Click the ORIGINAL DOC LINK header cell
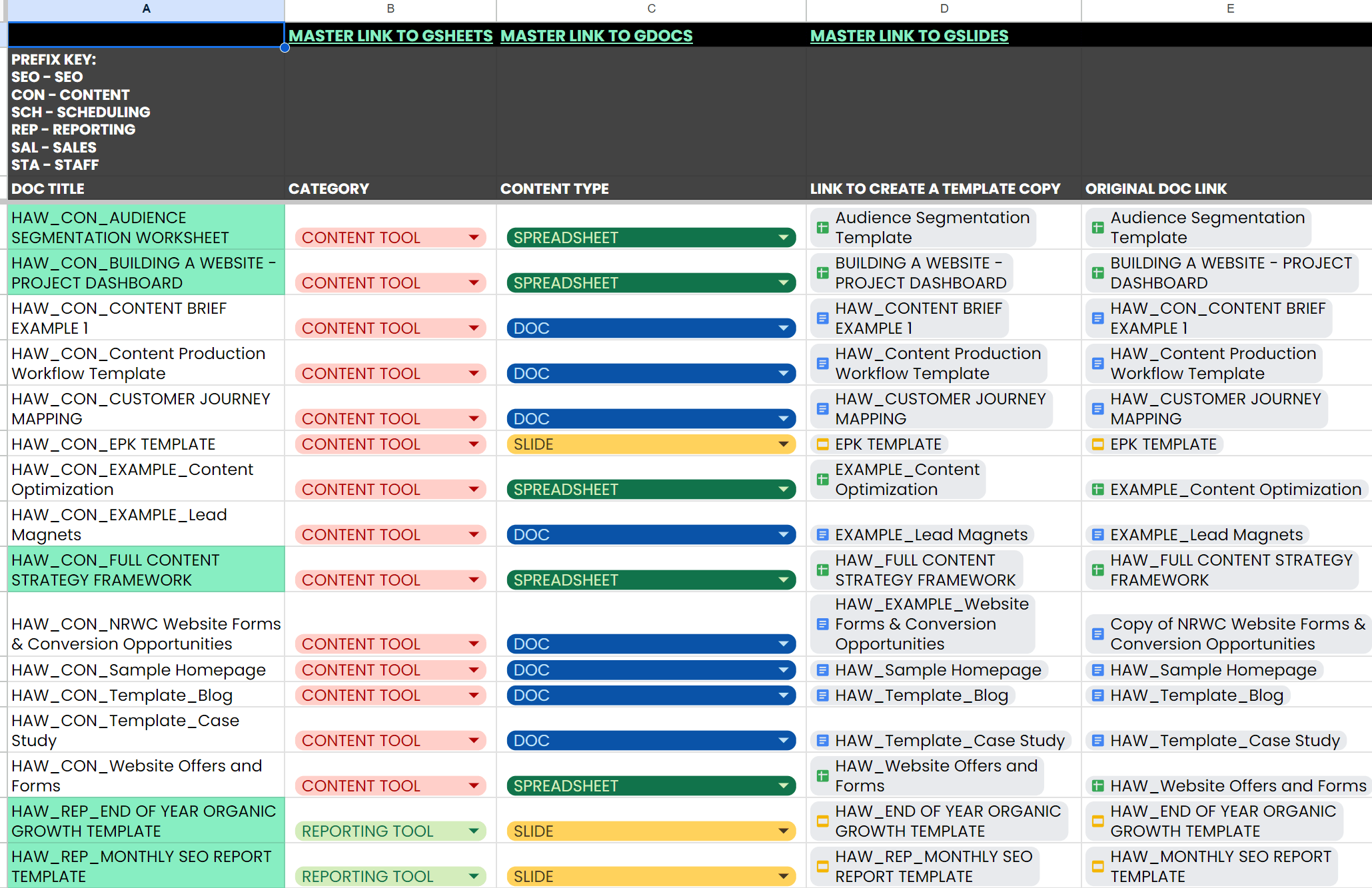 pos(1226,189)
